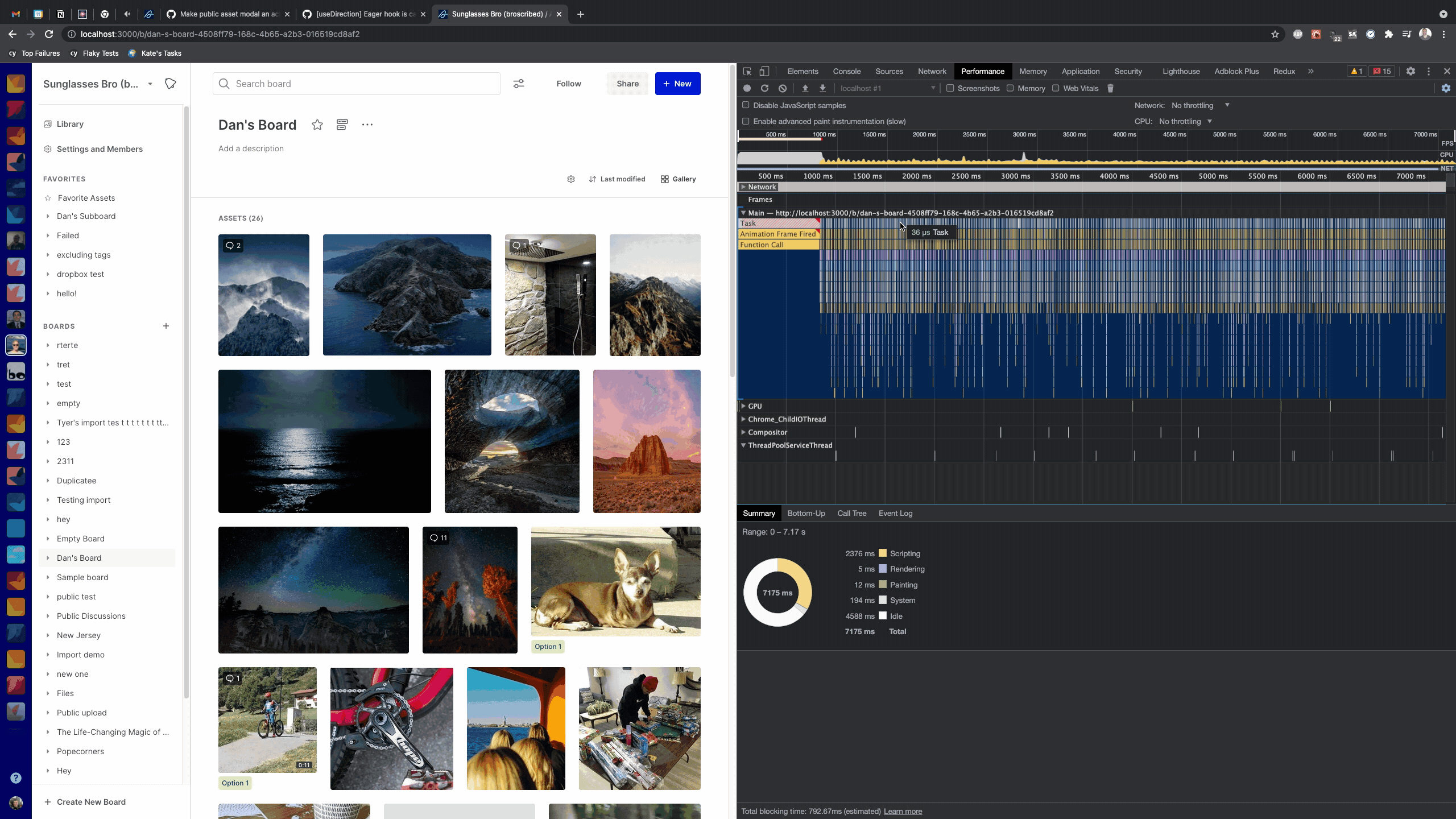Click the reload and profile icon
1456x819 pixels.
[x=764, y=88]
